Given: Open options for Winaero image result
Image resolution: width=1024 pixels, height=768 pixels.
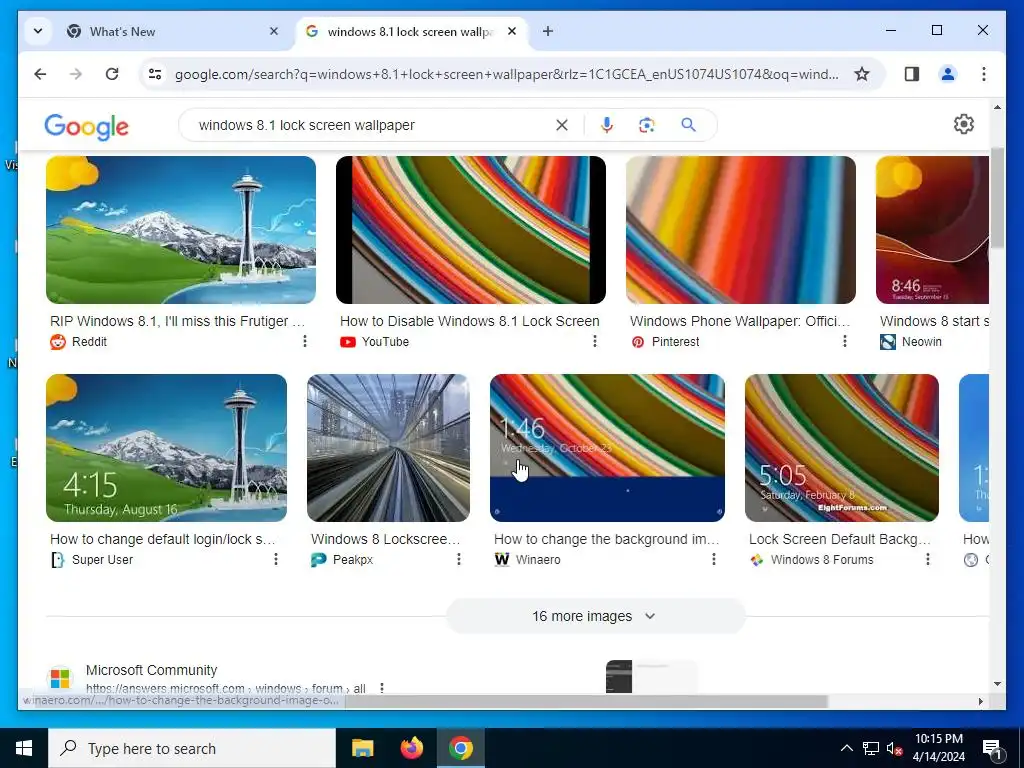Looking at the screenshot, I should (713, 559).
